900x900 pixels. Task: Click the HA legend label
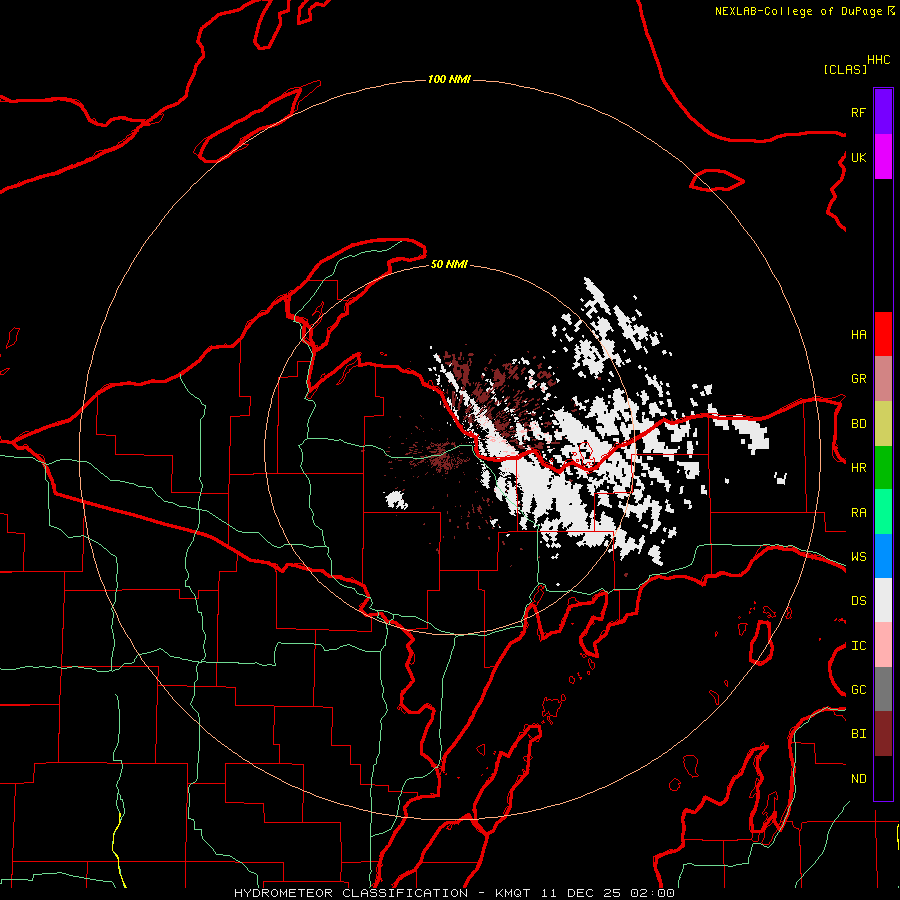pos(858,335)
